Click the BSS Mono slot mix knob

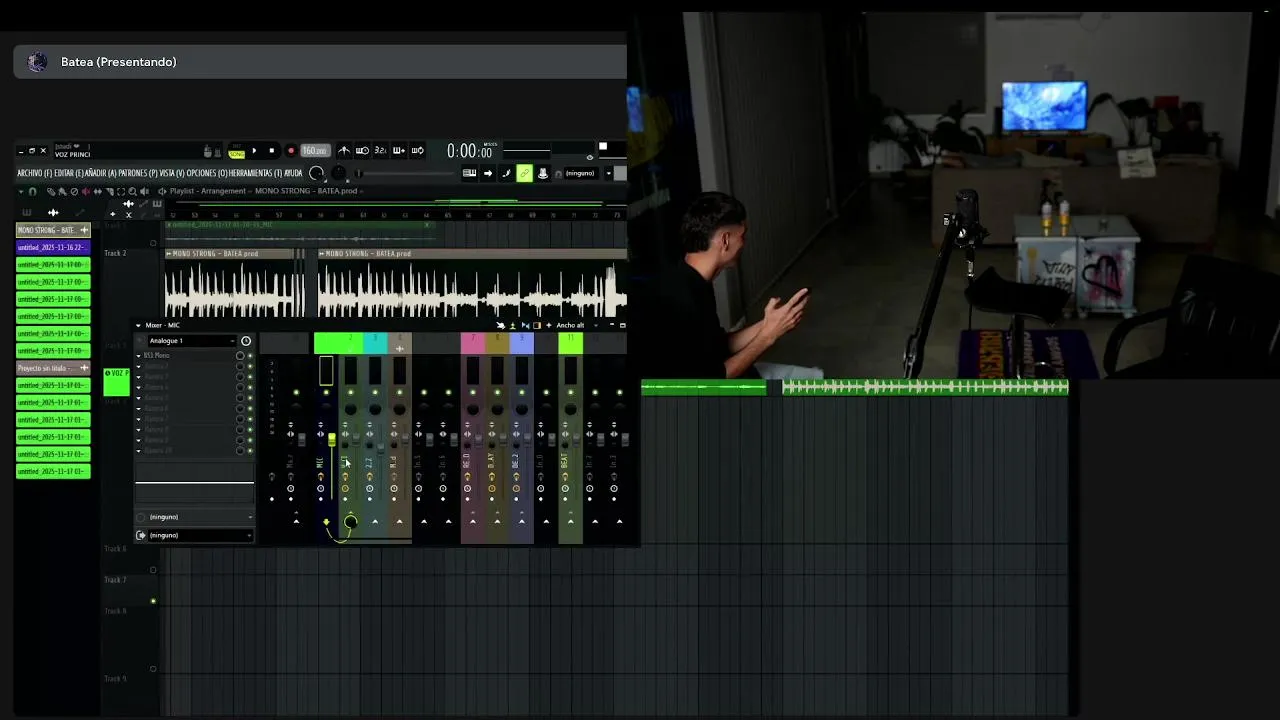coord(240,356)
